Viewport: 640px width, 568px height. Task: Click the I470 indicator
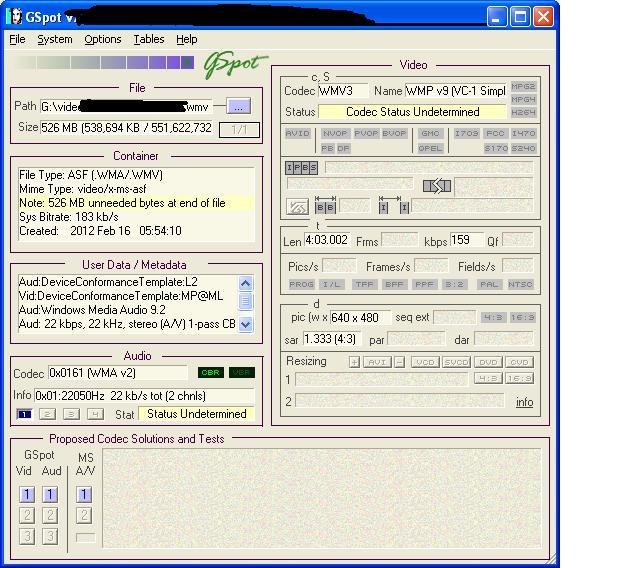coord(523,133)
